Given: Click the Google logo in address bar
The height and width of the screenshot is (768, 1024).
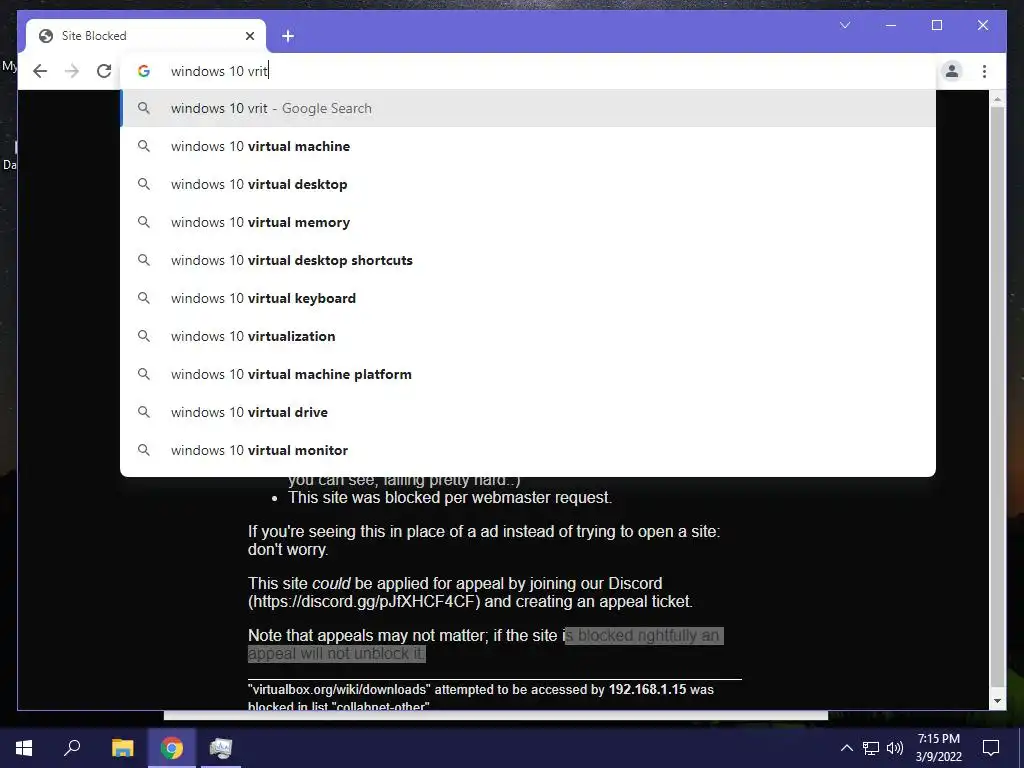Looking at the screenshot, I should (144, 71).
